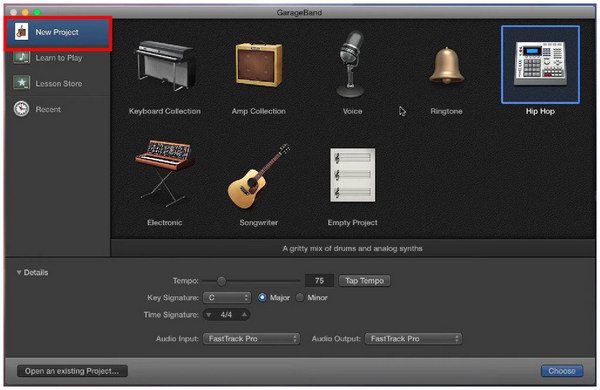The image size is (600, 390).
Task: Collapse the Details disclosure triangle
Action: (x=19, y=273)
